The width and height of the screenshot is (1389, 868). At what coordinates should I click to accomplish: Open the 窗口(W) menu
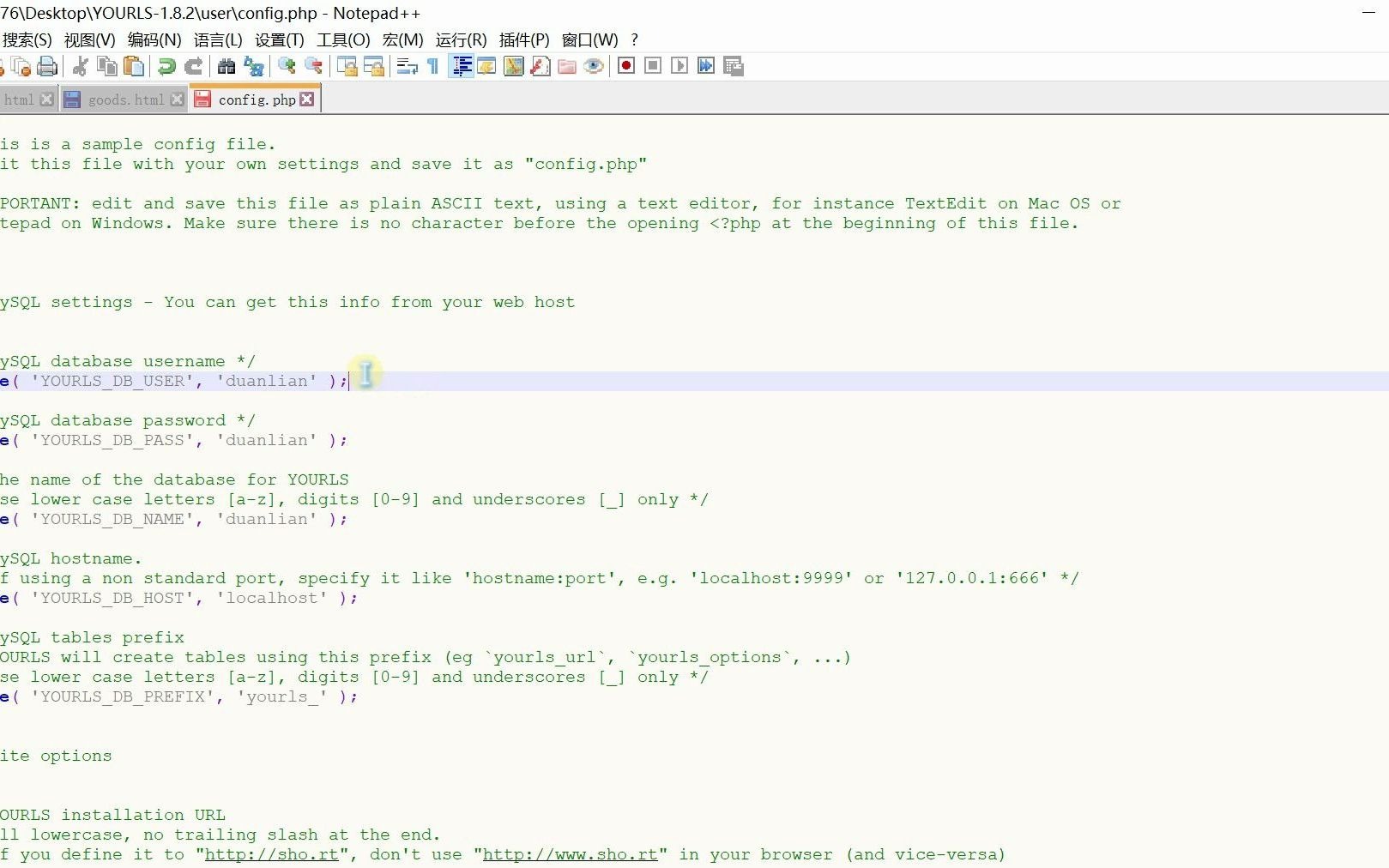589,40
